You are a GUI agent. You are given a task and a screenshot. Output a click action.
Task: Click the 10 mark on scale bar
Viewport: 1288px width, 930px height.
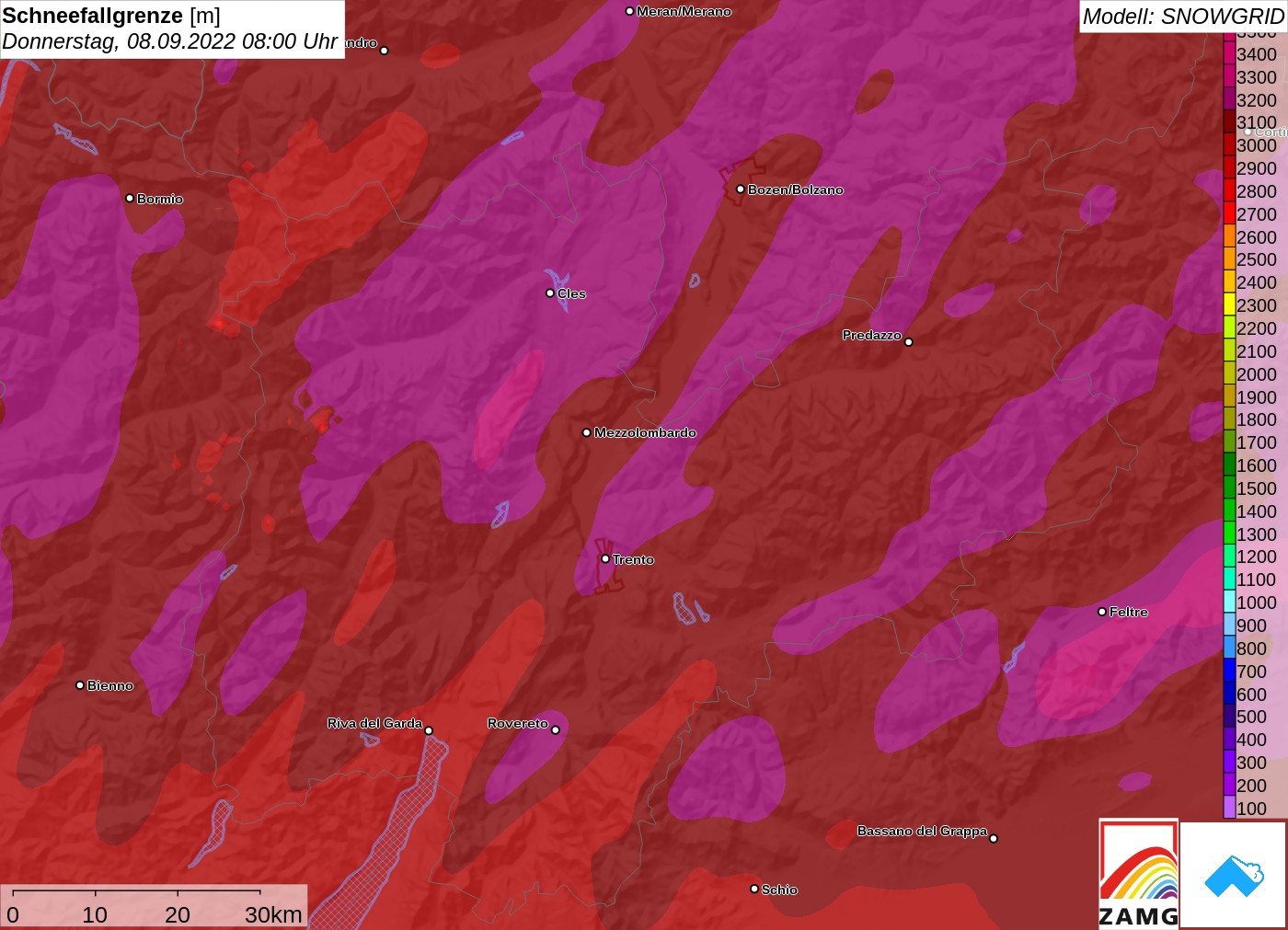[95, 914]
